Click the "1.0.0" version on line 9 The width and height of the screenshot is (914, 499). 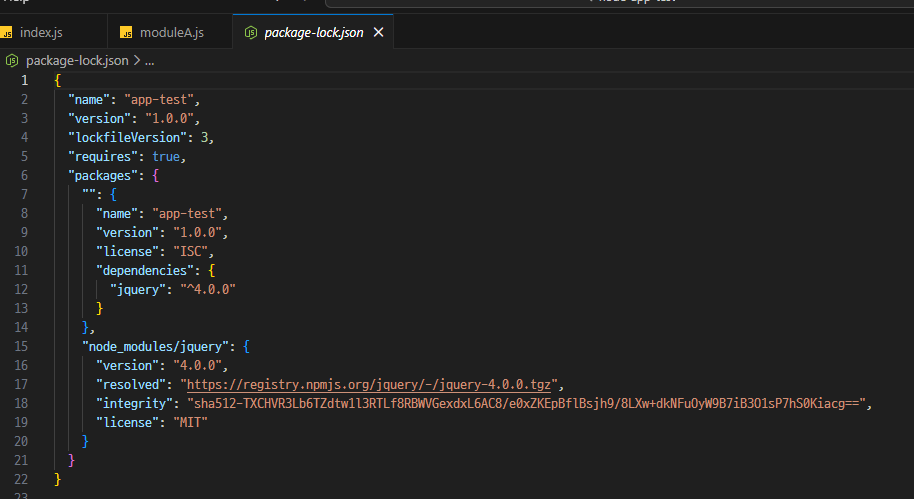[198, 233]
